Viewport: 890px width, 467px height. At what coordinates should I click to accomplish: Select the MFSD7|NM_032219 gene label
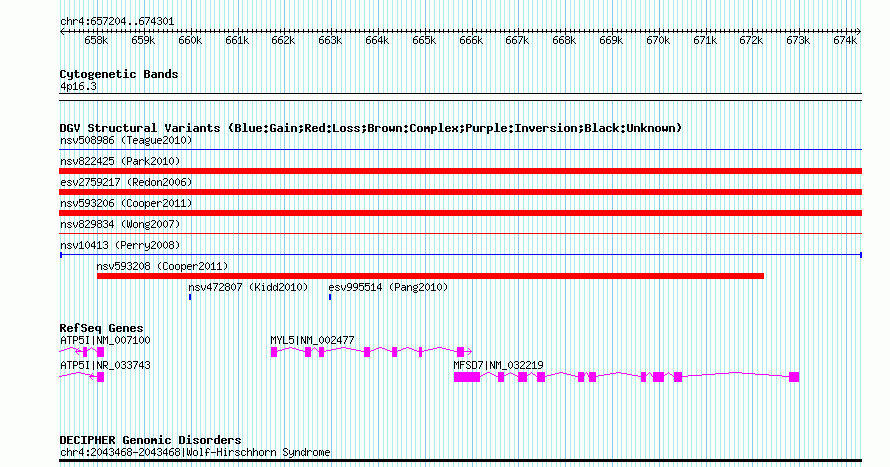click(x=498, y=365)
